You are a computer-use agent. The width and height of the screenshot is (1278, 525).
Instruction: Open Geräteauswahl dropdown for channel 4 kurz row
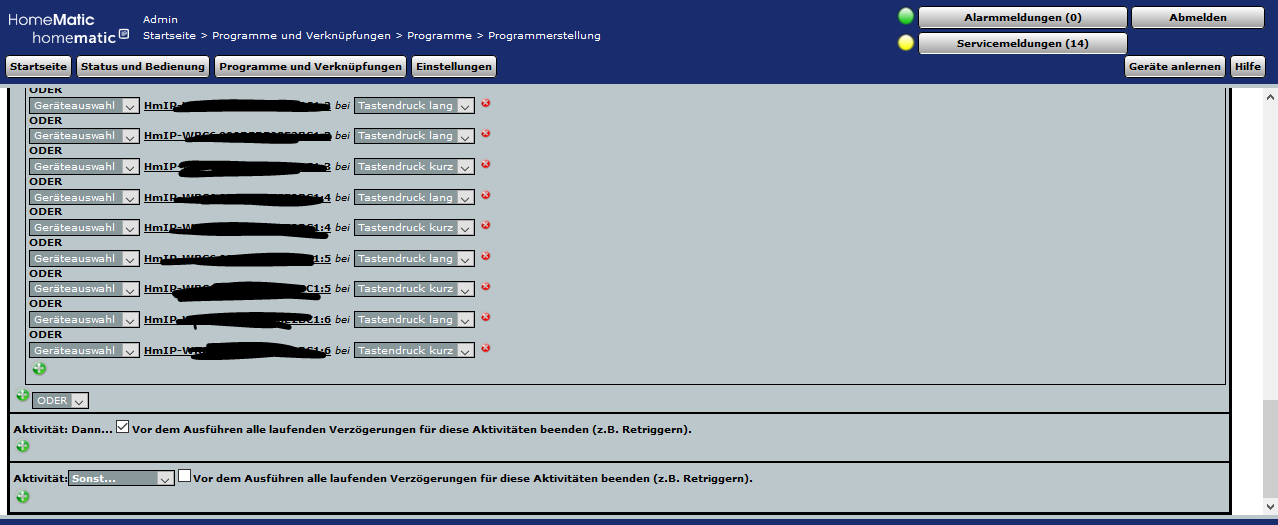tap(84, 228)
